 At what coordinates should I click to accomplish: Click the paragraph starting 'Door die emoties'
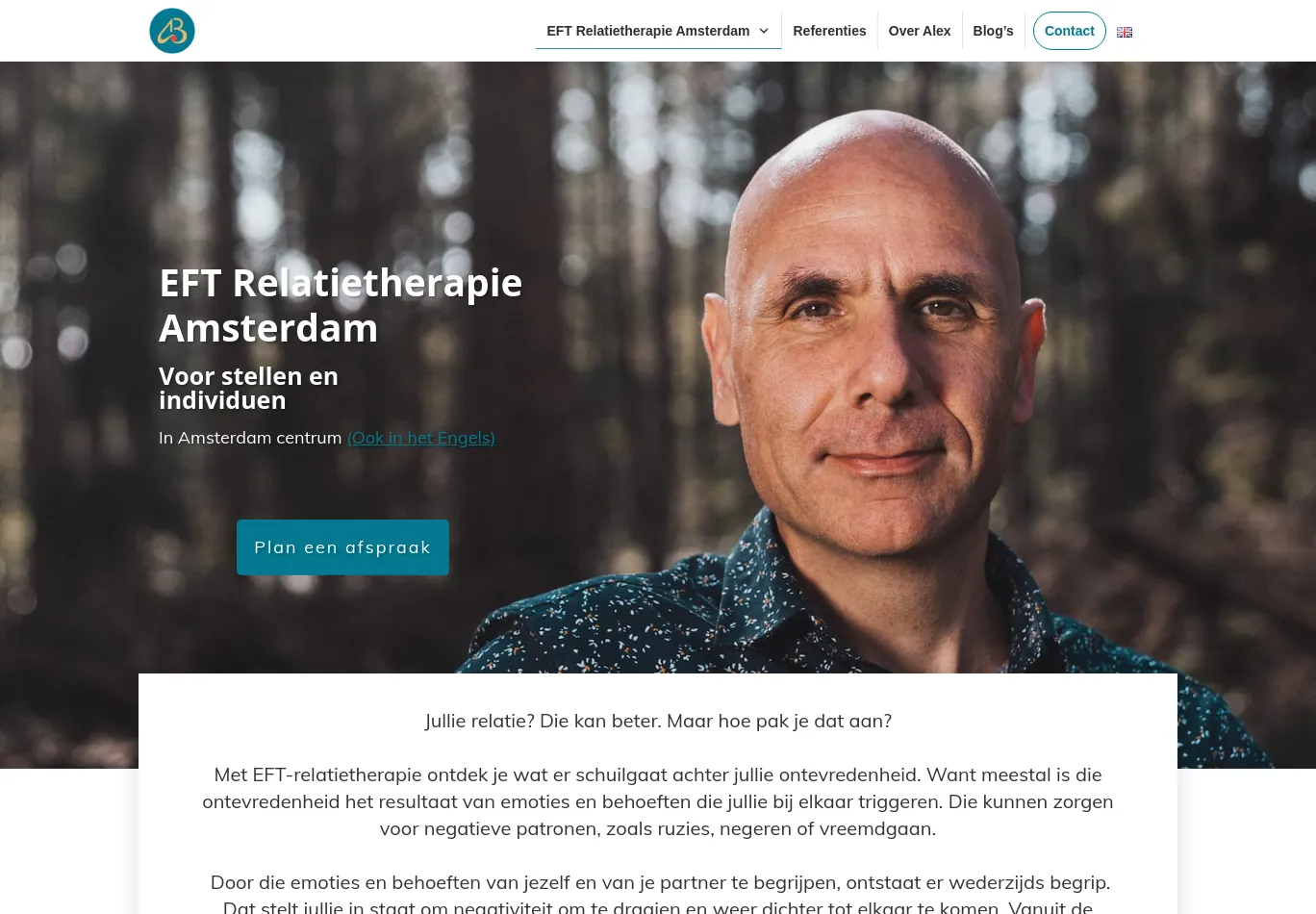click(x=658, y=894)
